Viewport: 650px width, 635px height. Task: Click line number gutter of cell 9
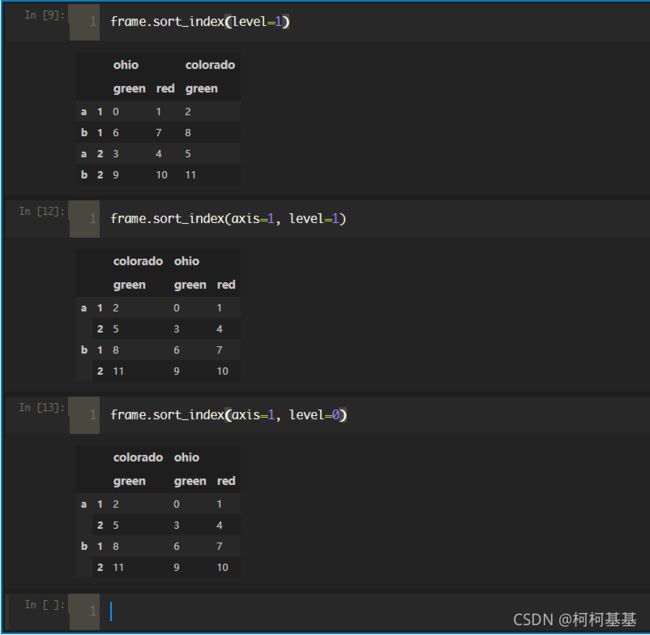click(85, 22)
